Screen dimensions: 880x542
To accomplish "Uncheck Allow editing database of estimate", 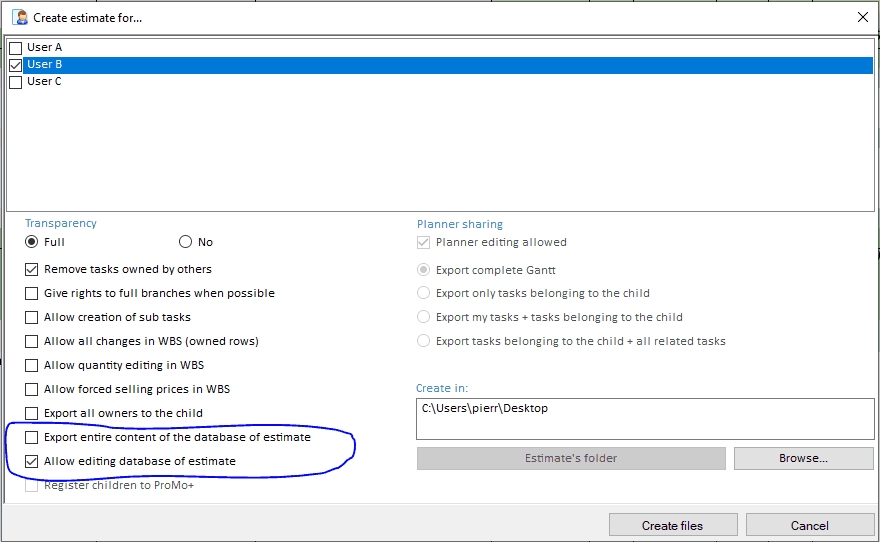I will (x=32, y=462).
